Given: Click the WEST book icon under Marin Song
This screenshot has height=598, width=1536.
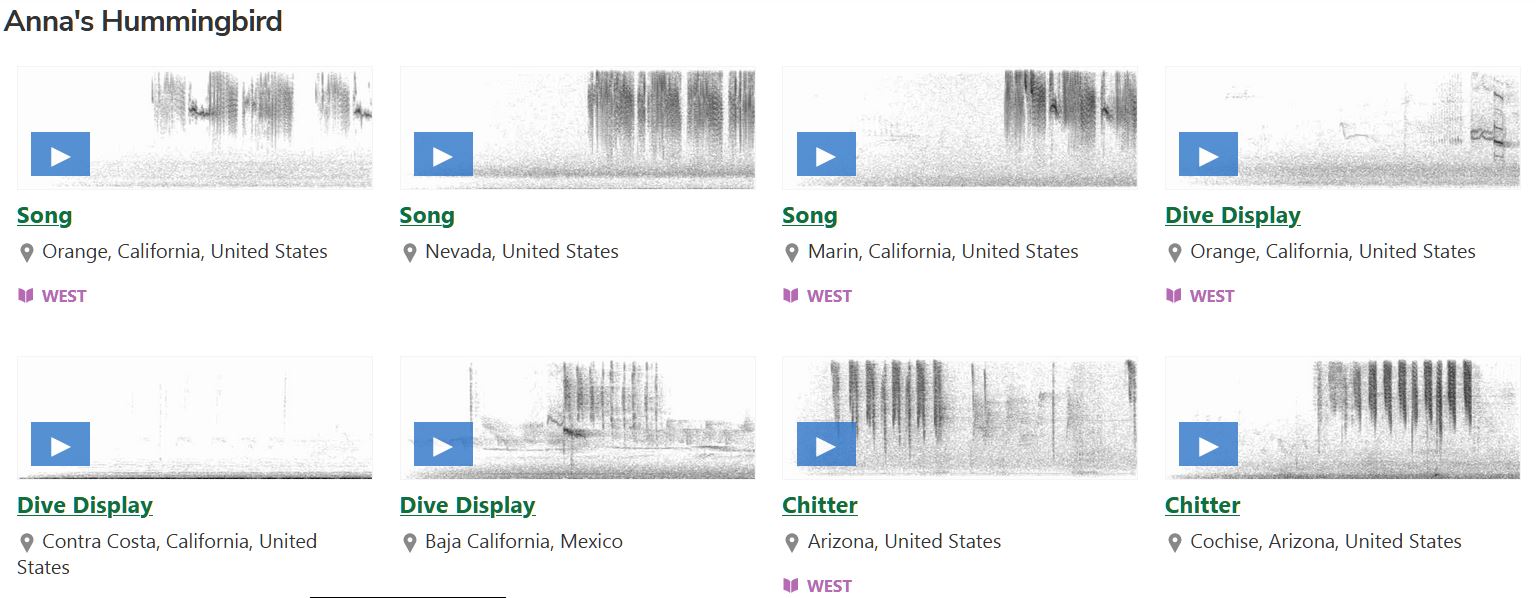Looking at the screenshot, I should (789, 295).
